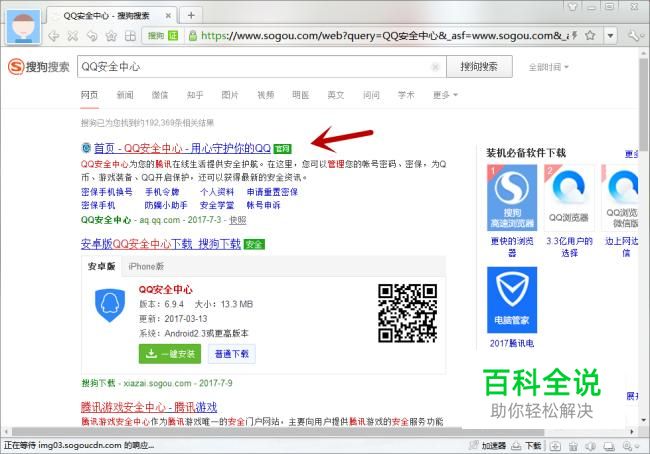The height and width of the screenshot is (454, 650).
Task: Open the 帐号申诉 sublink
Action: pos(263,205)
